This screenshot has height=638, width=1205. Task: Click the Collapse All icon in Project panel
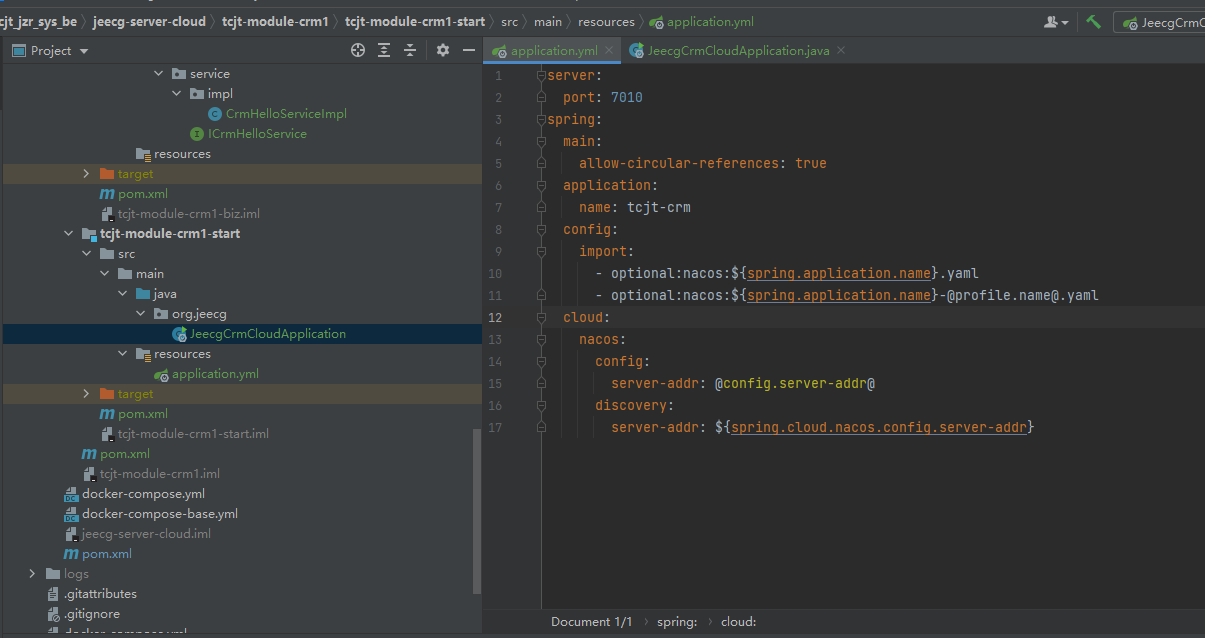410,50
